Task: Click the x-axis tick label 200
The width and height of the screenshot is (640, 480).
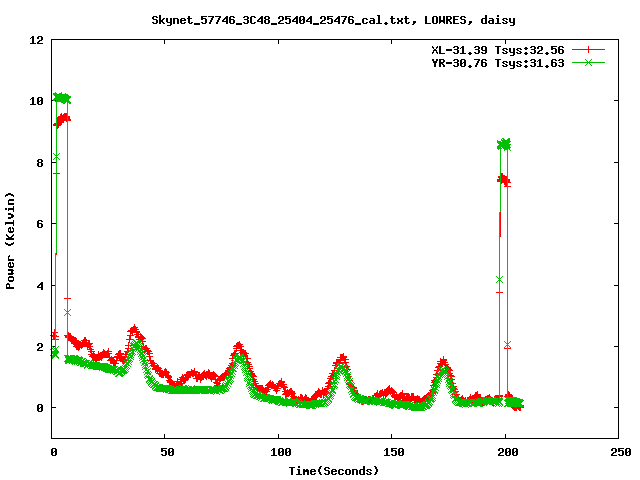Action: click(x=508, y=452)
